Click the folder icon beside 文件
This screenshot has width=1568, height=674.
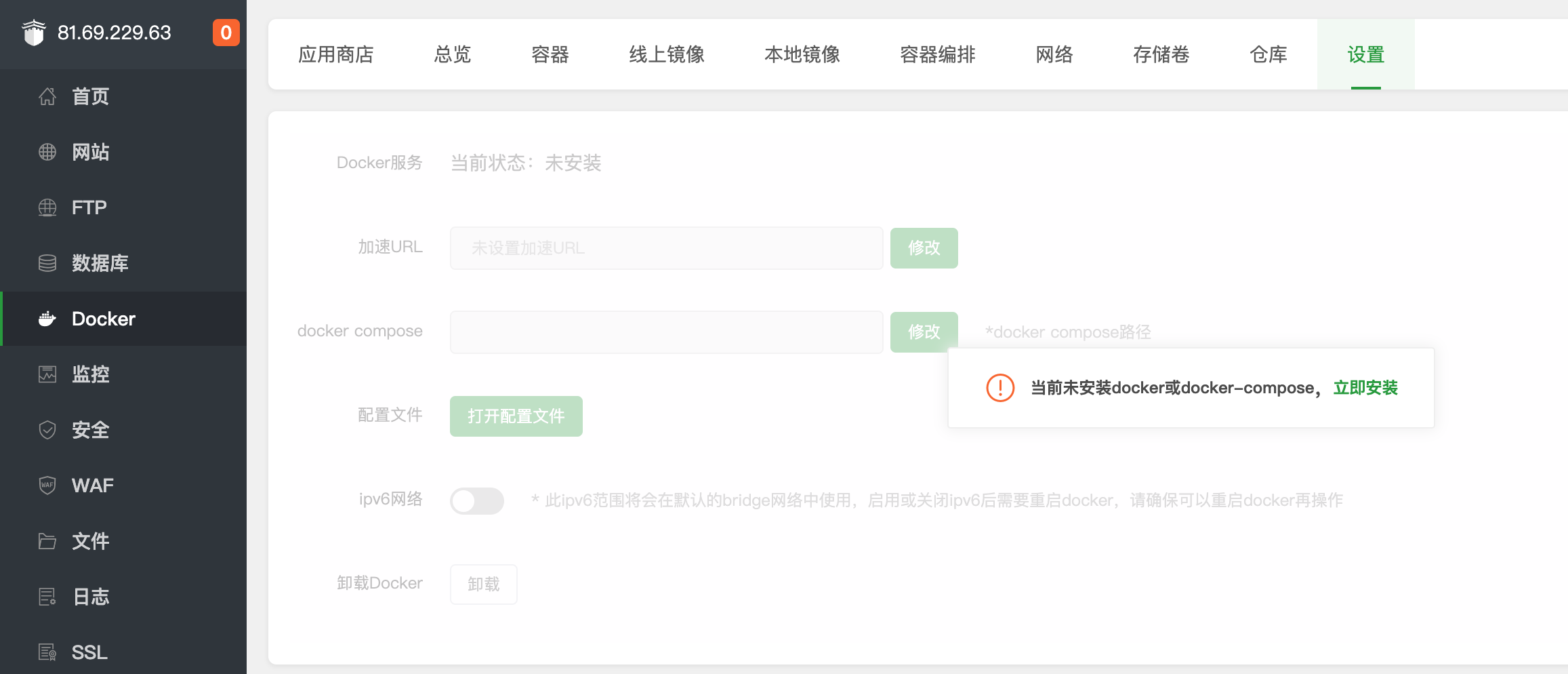click(x=47, y=541)
